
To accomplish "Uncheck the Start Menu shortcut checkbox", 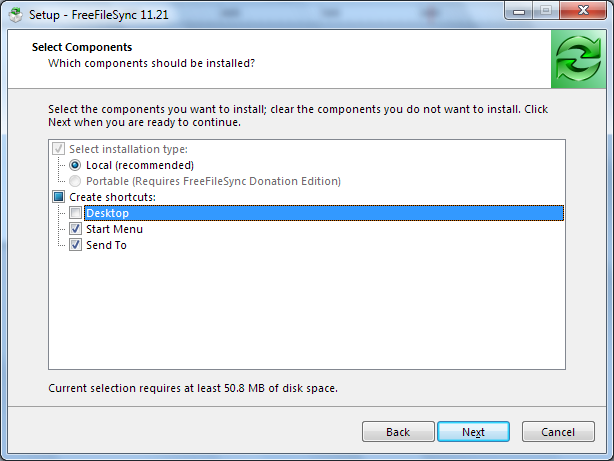I will click(x=76, y=229).
